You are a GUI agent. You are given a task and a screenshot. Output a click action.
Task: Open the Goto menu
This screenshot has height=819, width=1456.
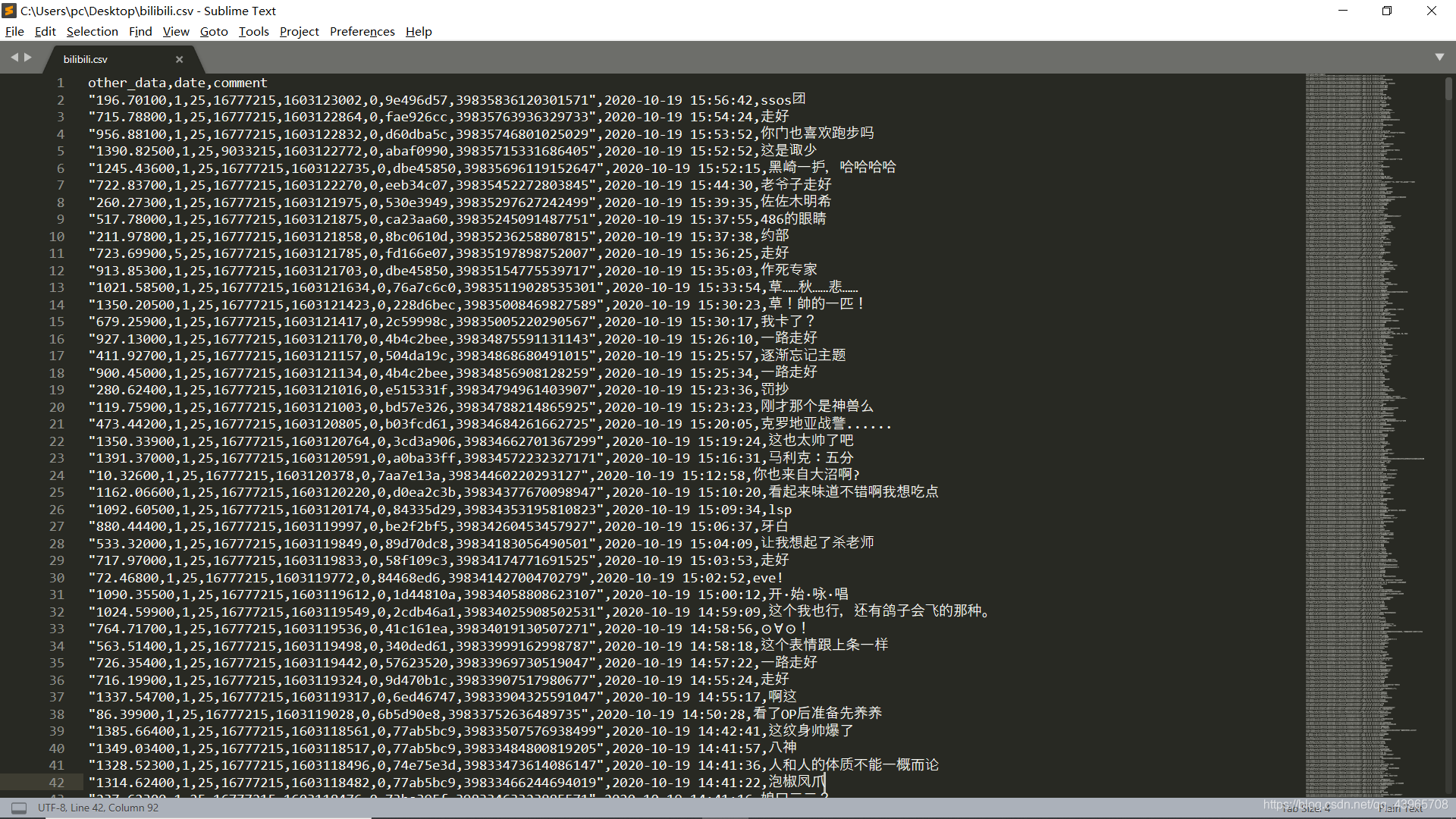[213, 31]
